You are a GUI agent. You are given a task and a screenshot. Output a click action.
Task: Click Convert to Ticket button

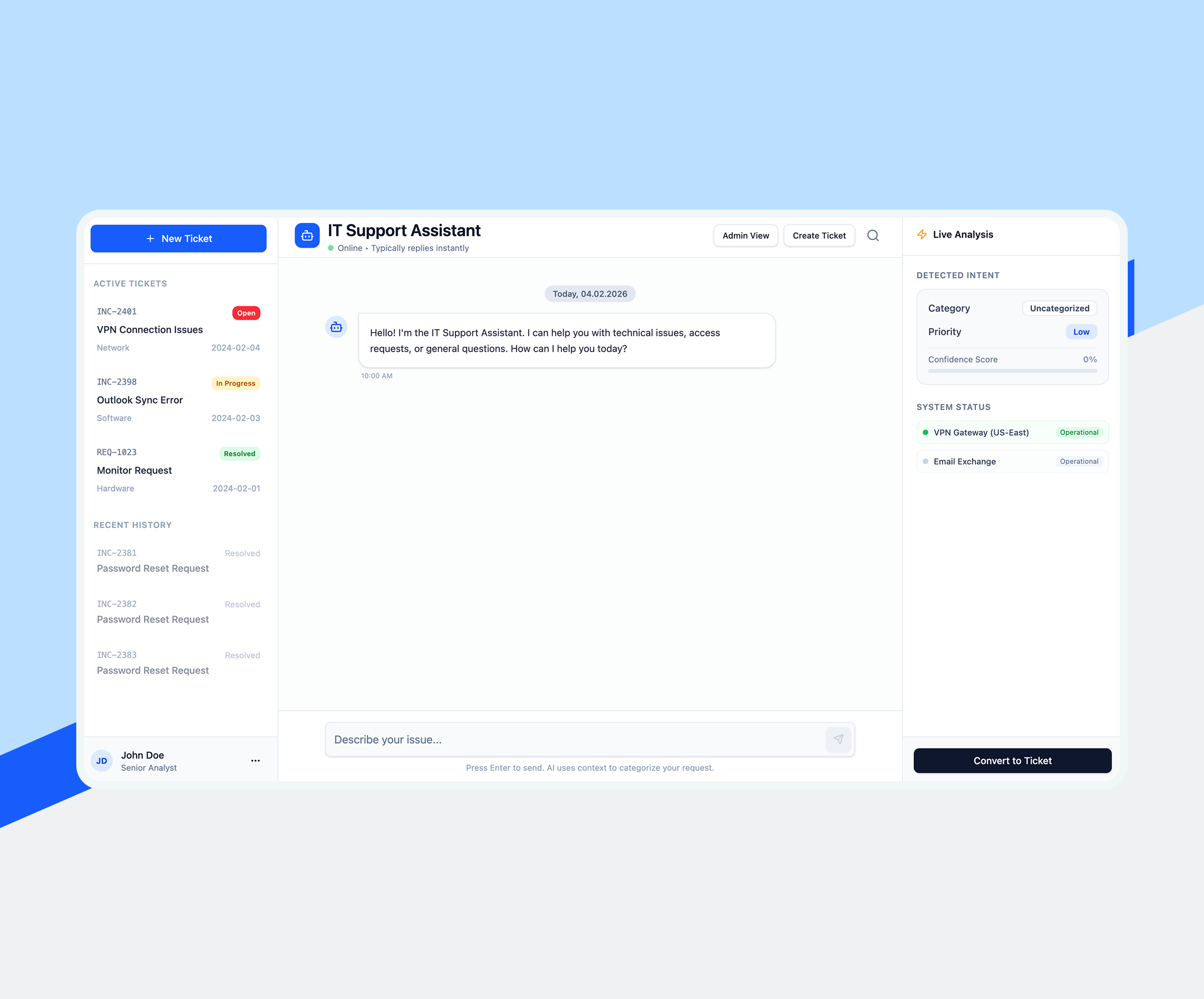click(x=1012, y=761)
